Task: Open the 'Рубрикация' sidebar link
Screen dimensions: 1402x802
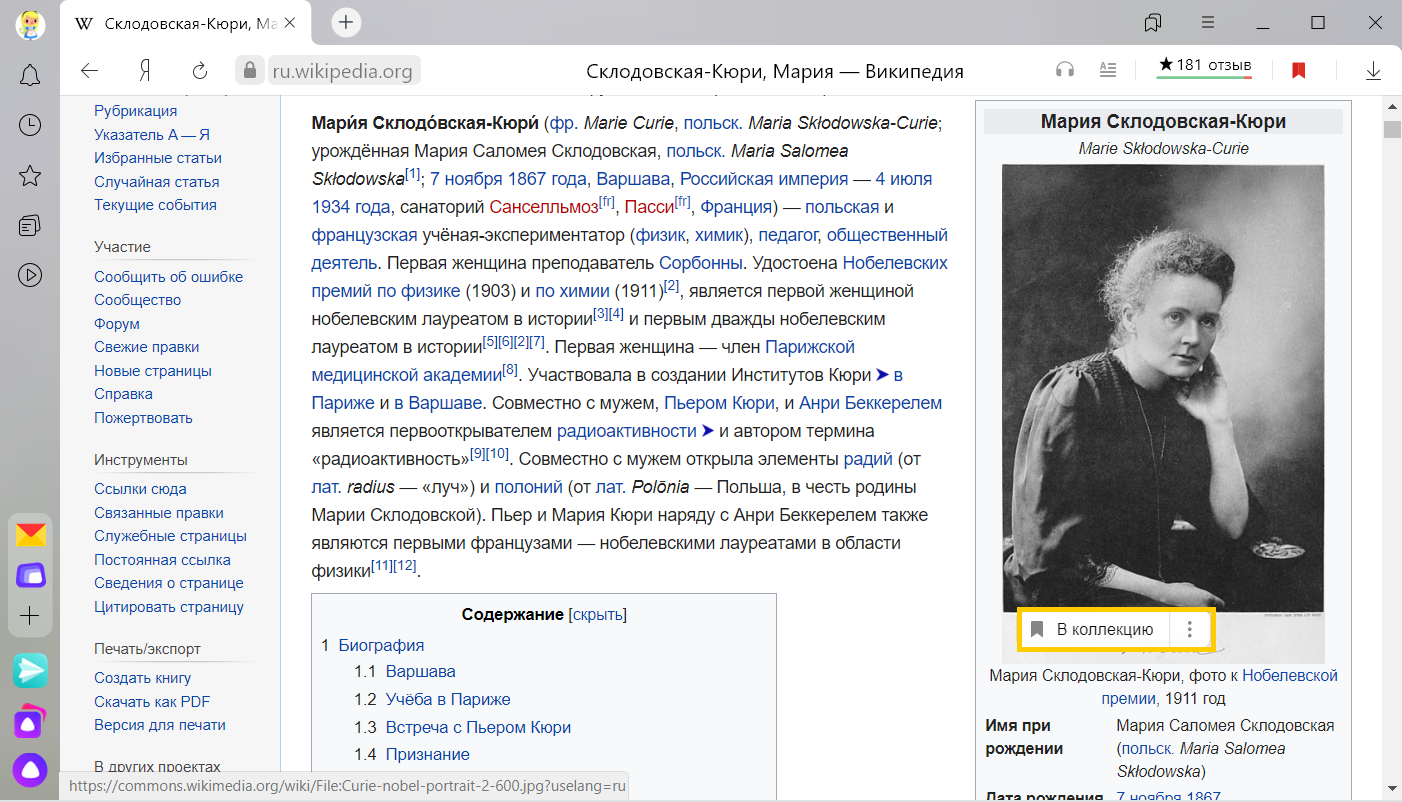Action: 135,111
